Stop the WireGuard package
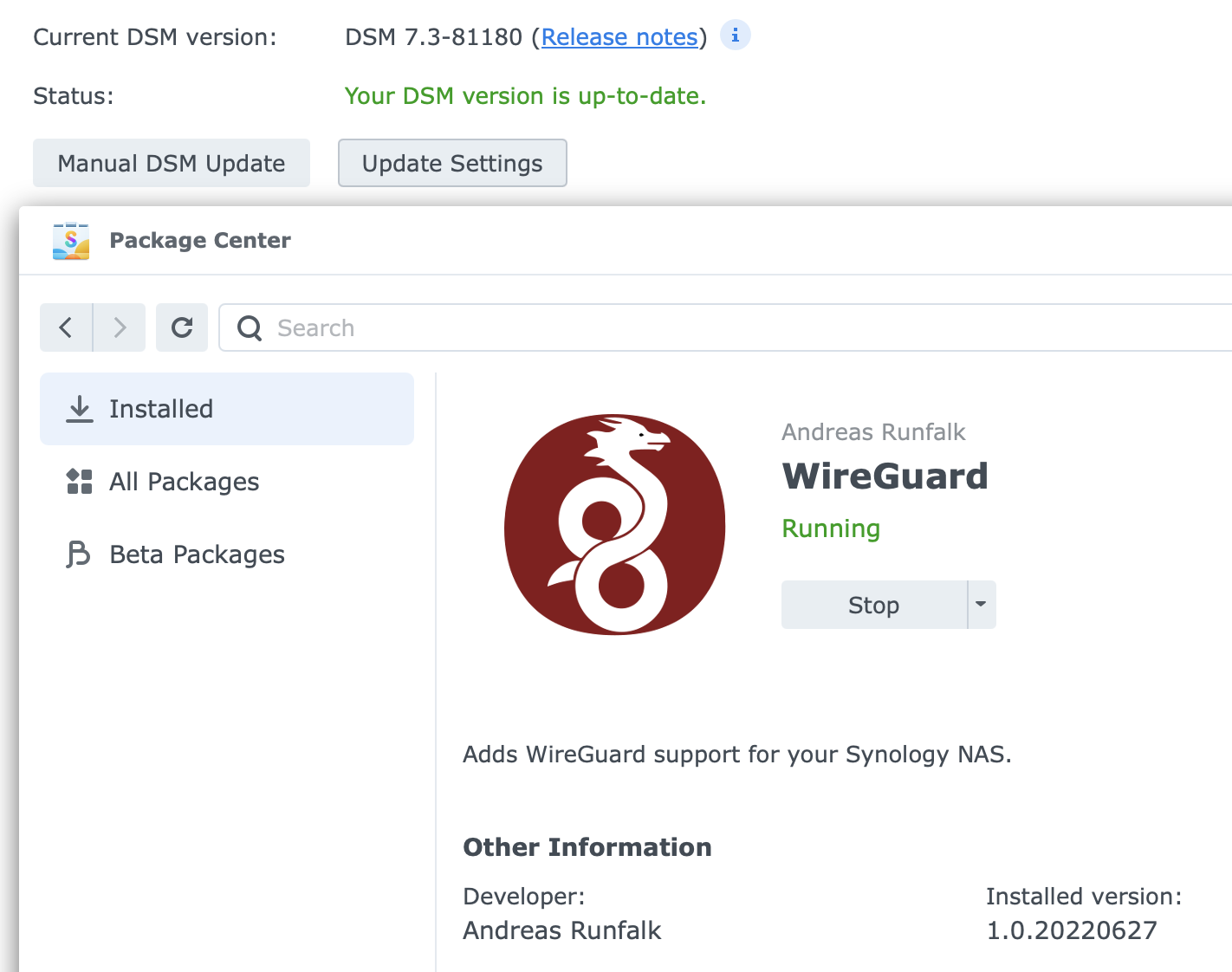 tap(874, 605)
